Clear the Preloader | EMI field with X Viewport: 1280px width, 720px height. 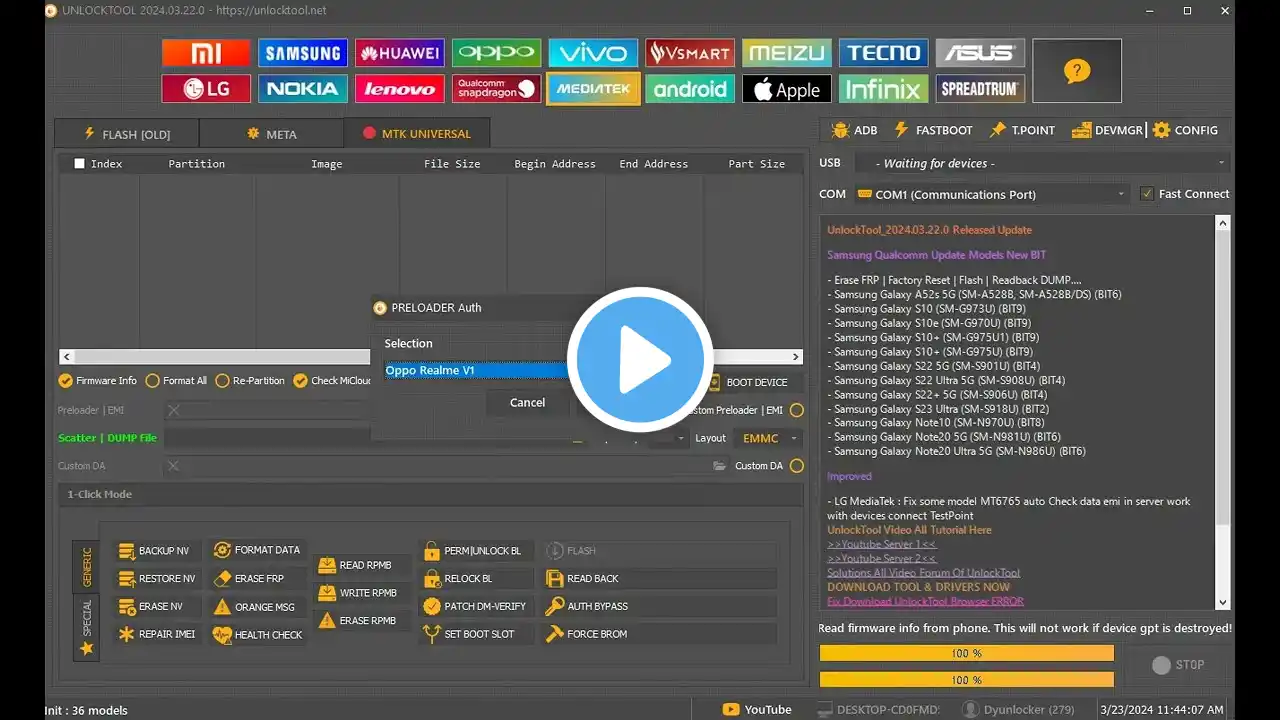[x=173, y=410]
